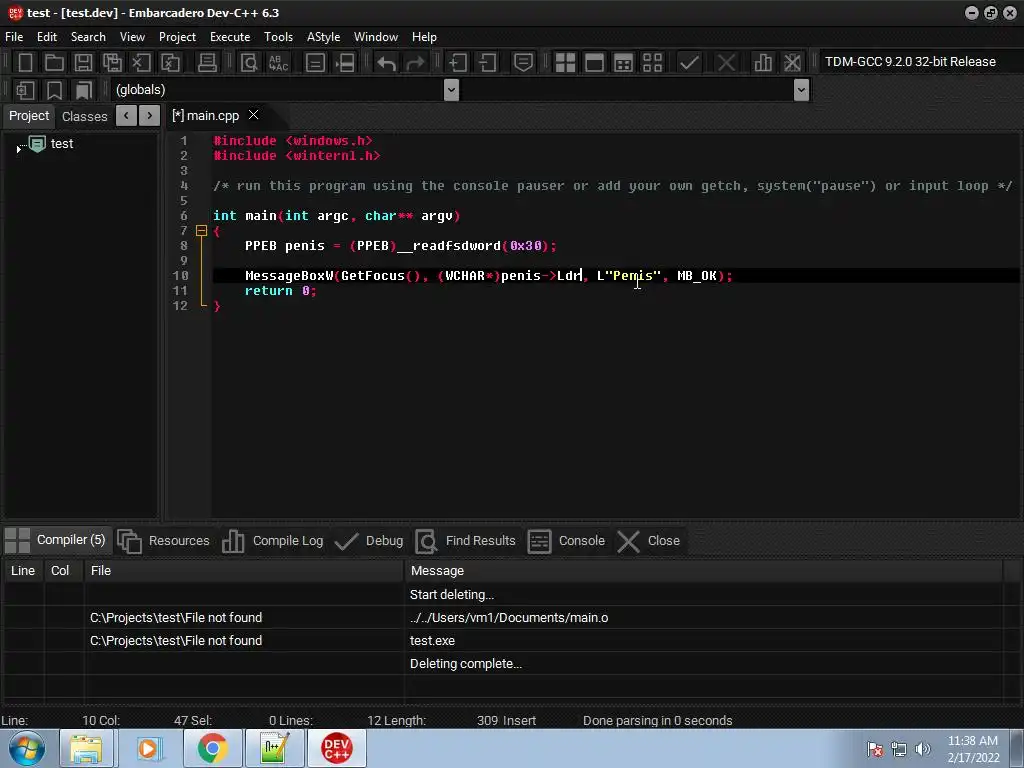
Task: Open Find with the magnifier toolbar icon
Action: click(249, 63)
